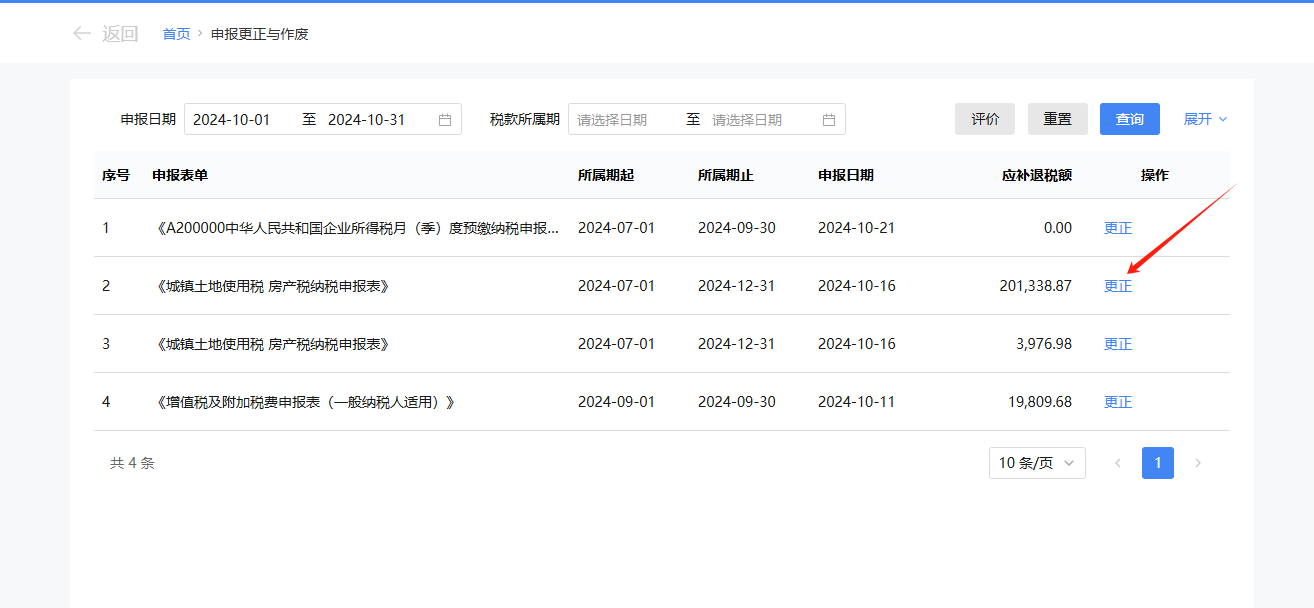Open the calendar icon in 税款所属期 field
The width and height of the screenshot is (1314, 608).
tap(829, 119)
